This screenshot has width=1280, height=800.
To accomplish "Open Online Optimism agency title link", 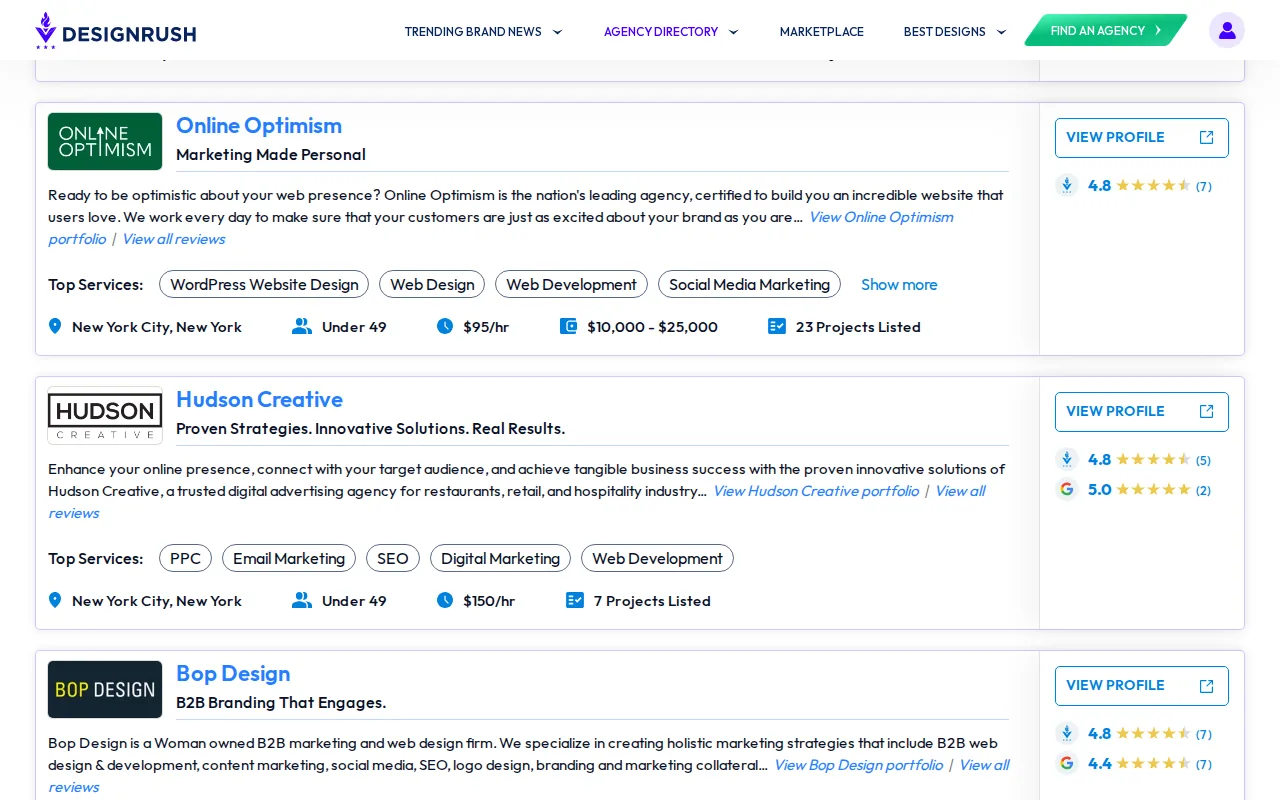I will tap(259, 125).
